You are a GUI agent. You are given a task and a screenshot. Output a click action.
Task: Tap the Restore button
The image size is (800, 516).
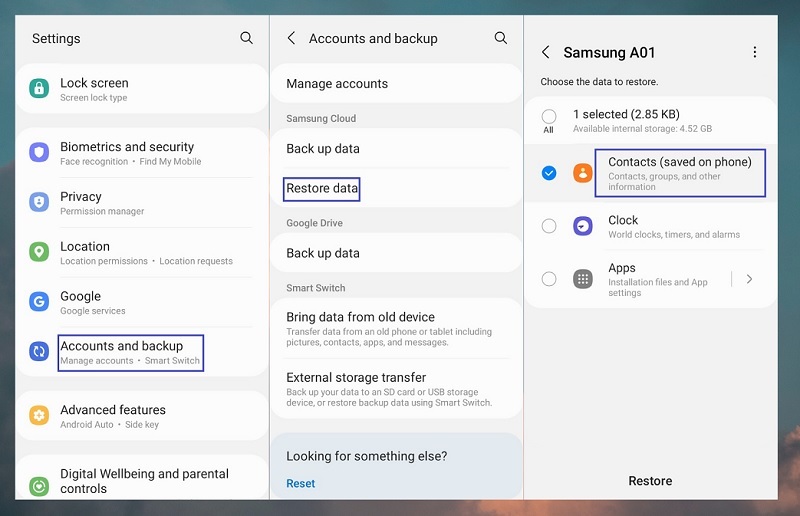[x=650, y=481]
